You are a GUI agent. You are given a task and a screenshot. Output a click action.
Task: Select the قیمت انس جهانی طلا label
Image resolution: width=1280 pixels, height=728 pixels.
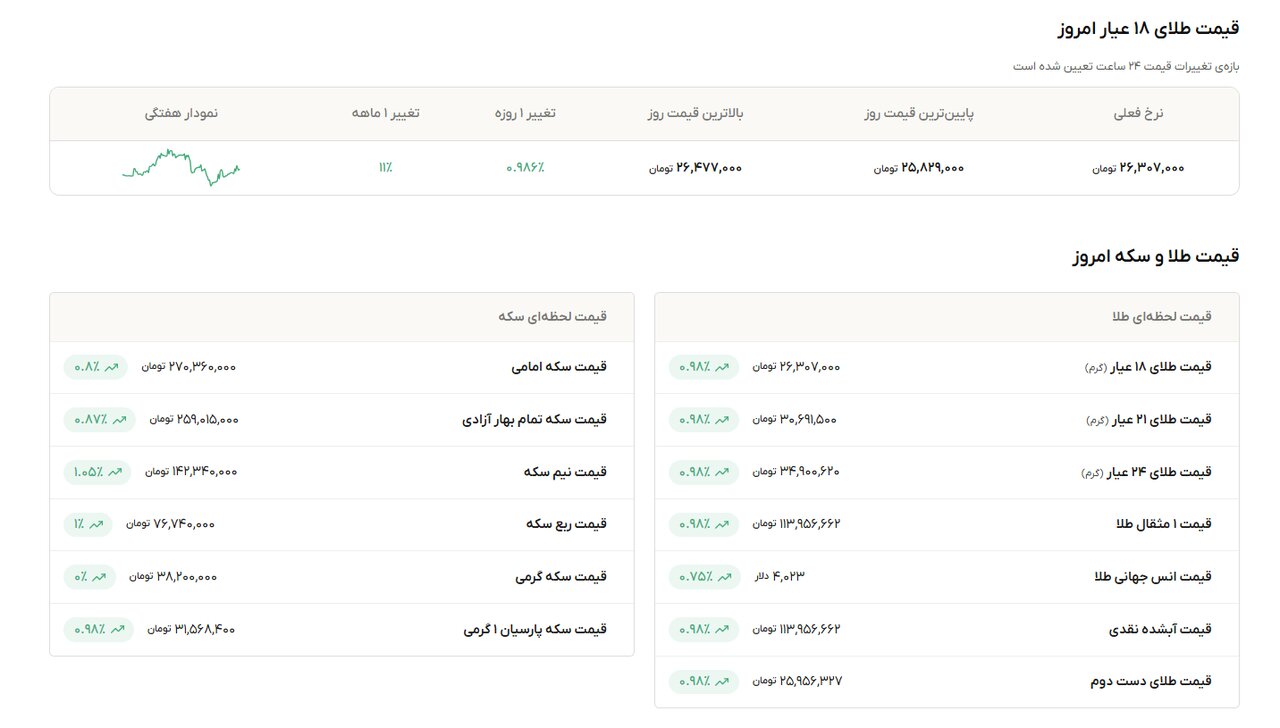pyautogui.click(x=1153, y=577)
